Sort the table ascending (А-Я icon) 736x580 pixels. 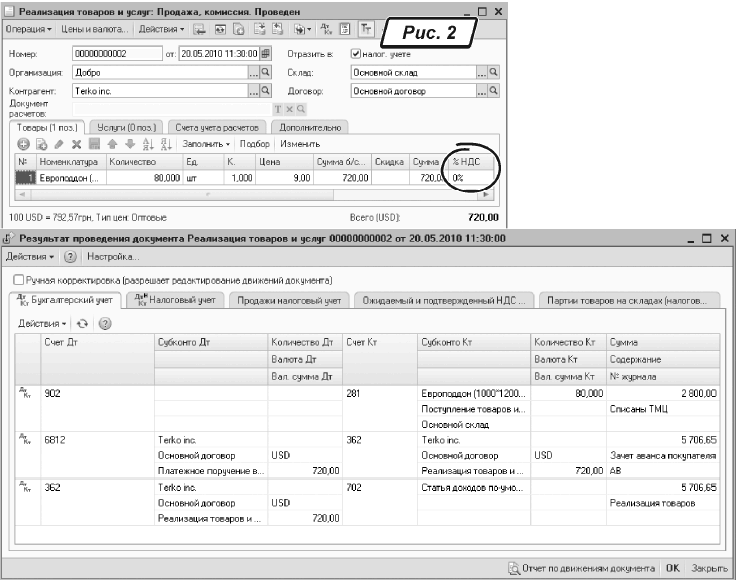click(x=147, y=144)
